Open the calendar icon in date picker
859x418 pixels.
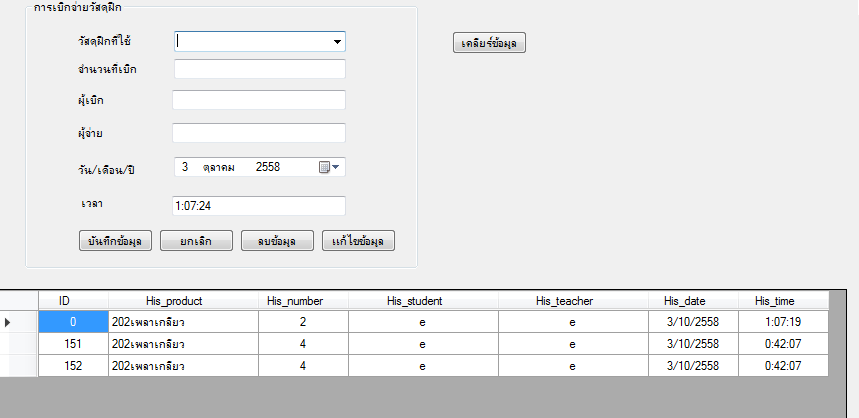coord(324,167)
